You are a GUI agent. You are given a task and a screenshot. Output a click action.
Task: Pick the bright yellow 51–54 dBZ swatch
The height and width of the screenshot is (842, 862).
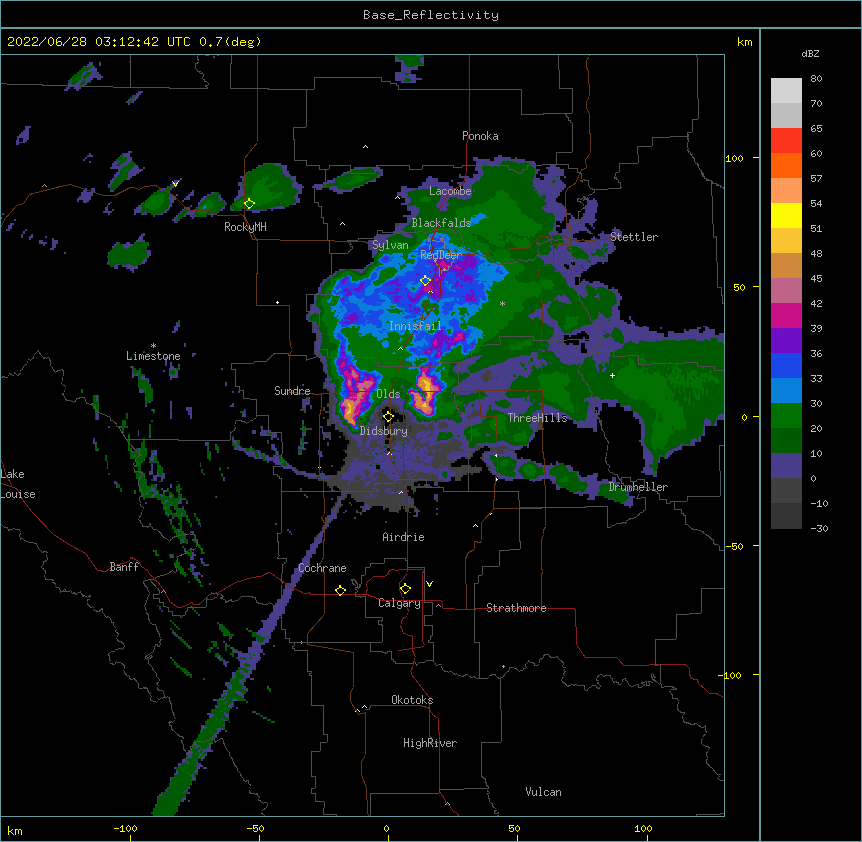786,216
